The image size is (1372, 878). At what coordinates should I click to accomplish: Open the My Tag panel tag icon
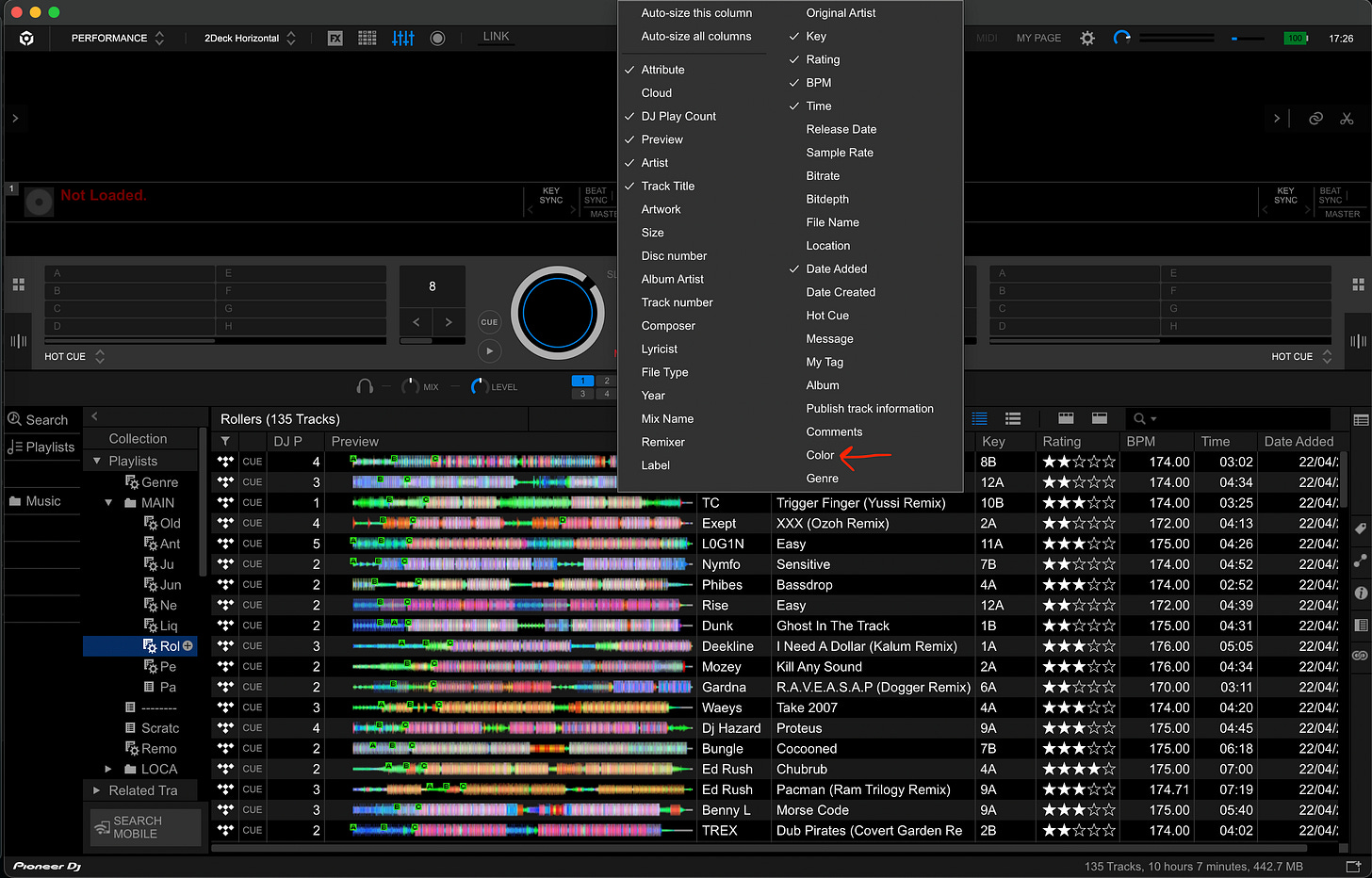[1361, 529]
